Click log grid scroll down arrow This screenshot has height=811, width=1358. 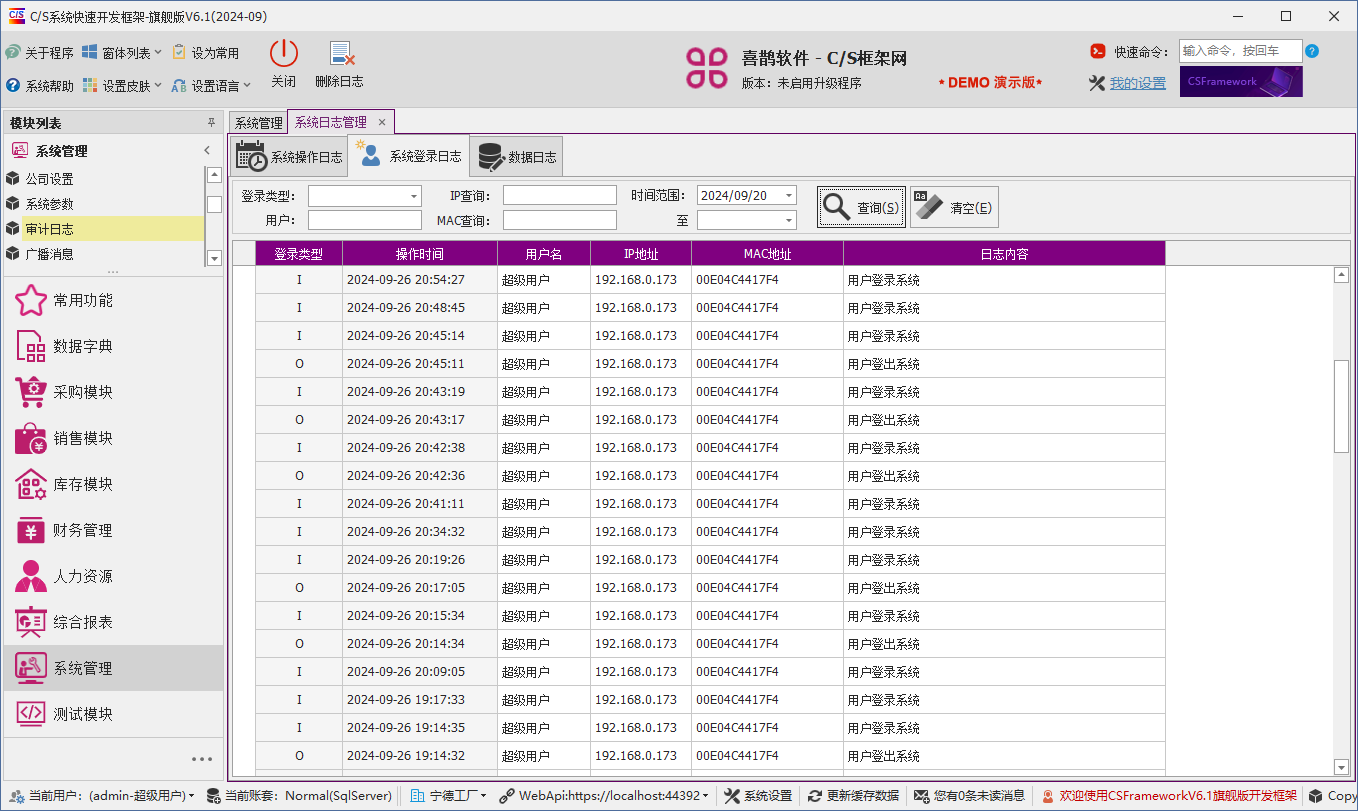point(1342,767)
